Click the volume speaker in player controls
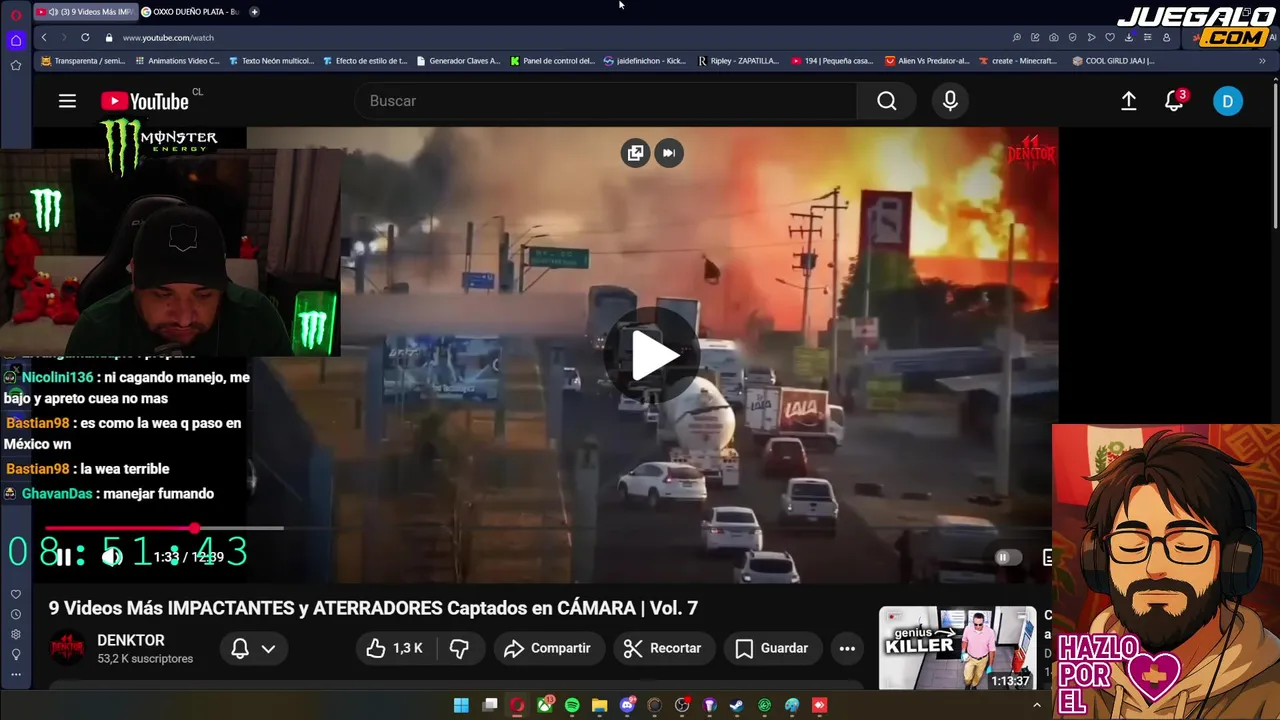Viewport: 1280px width, 720px height. click(x=112, y=557)
